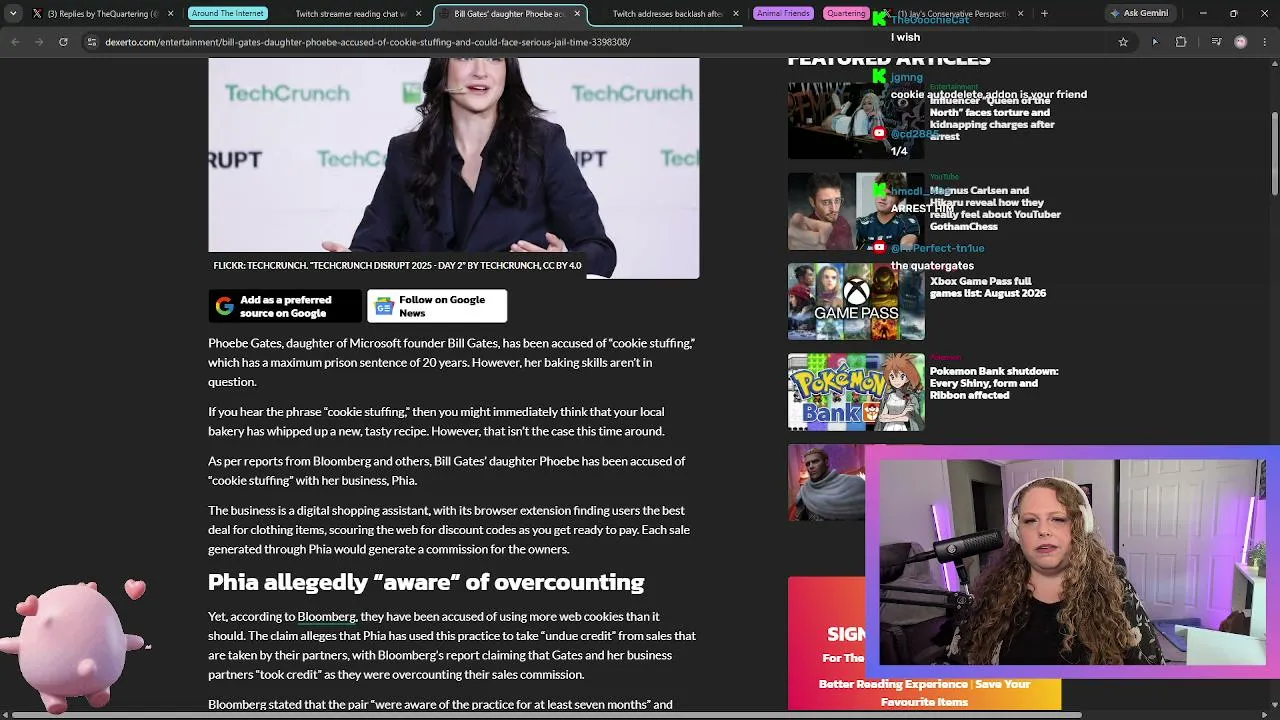Expand the Quartering tab group

coord(846,14)
